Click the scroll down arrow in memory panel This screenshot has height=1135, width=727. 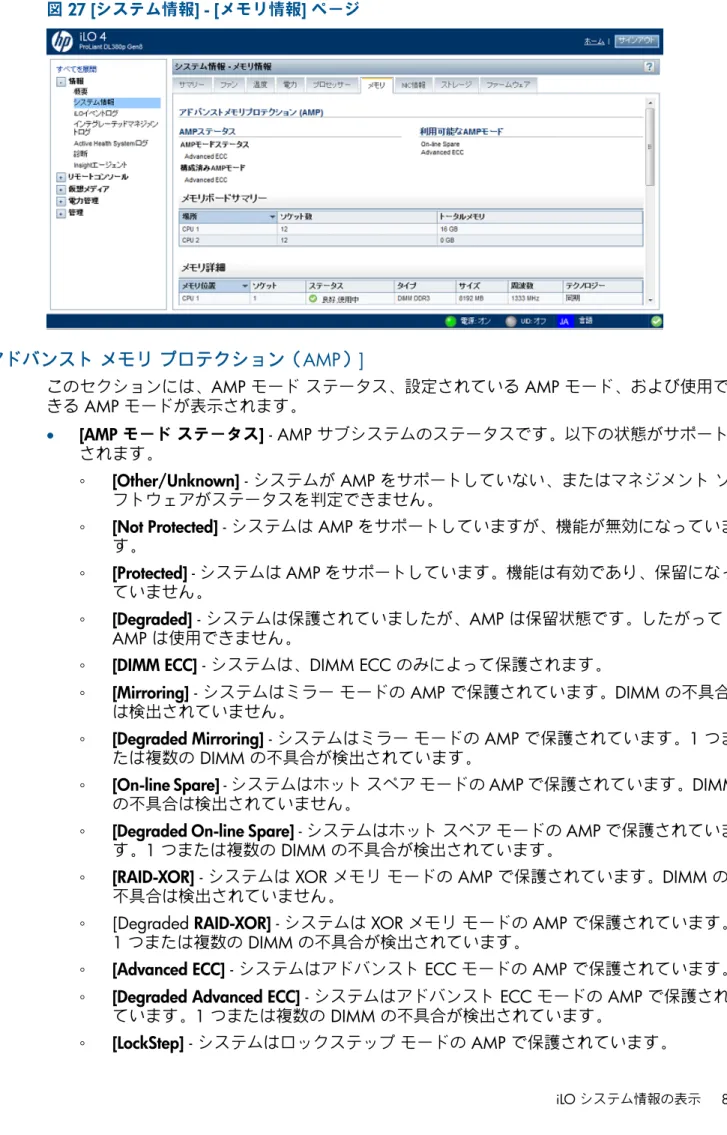pos(650,300)
